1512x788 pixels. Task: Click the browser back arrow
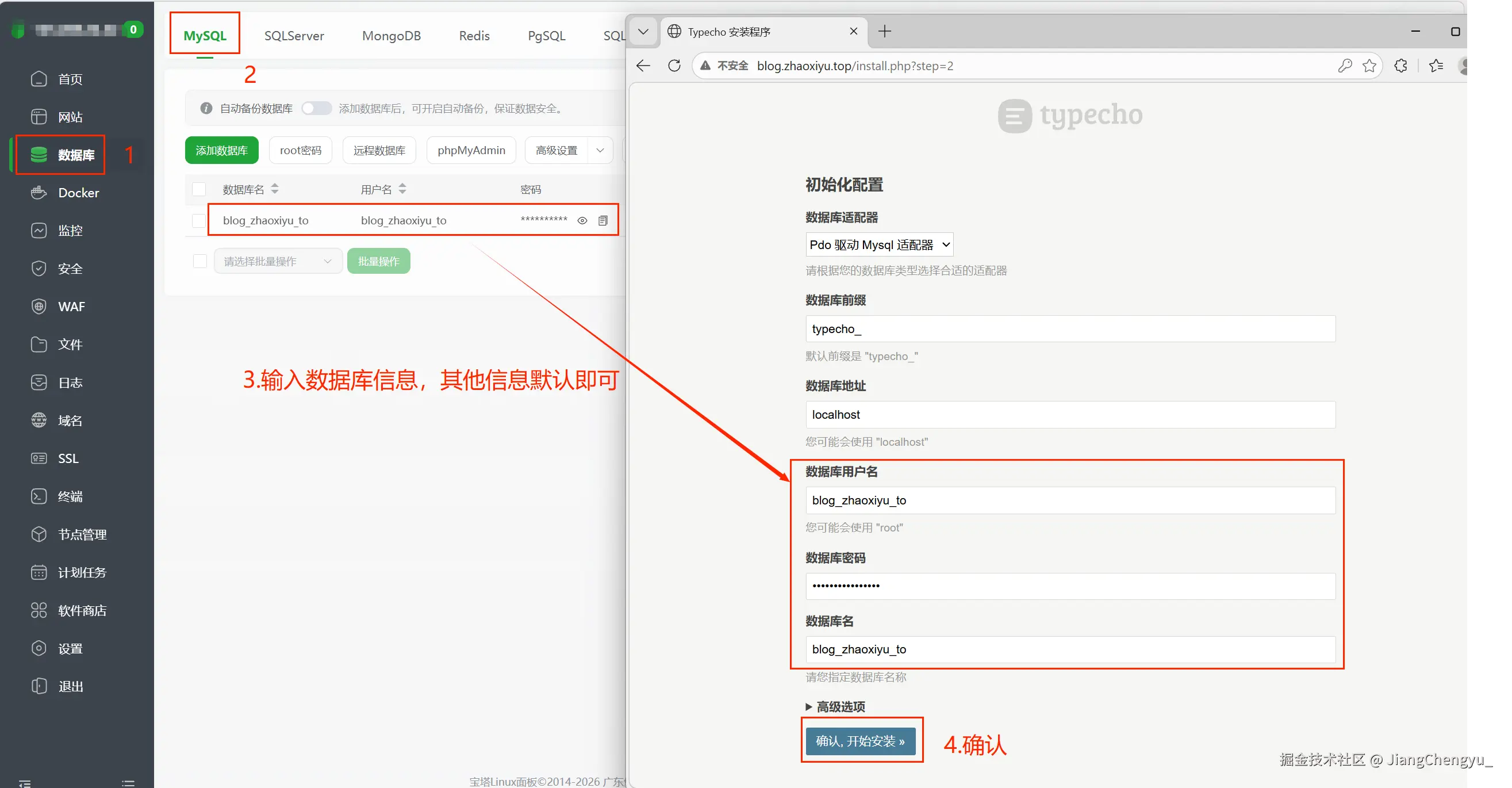(643, 66)
